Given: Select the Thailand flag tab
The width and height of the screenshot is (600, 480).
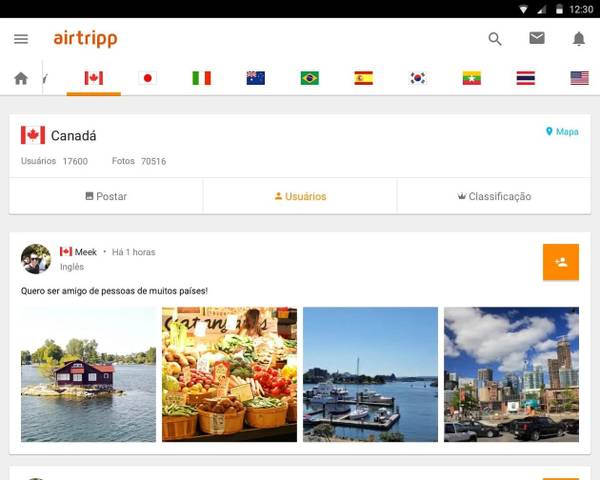Looking at the screenshot, I should tap(526, 78).
